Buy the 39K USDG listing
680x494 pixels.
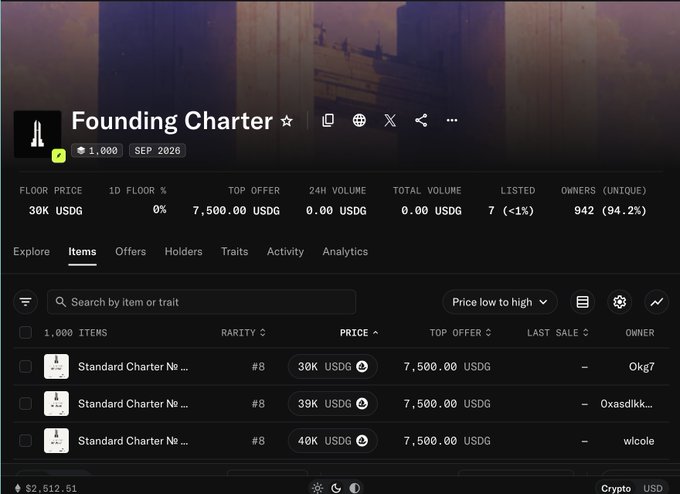coord(333,404)
